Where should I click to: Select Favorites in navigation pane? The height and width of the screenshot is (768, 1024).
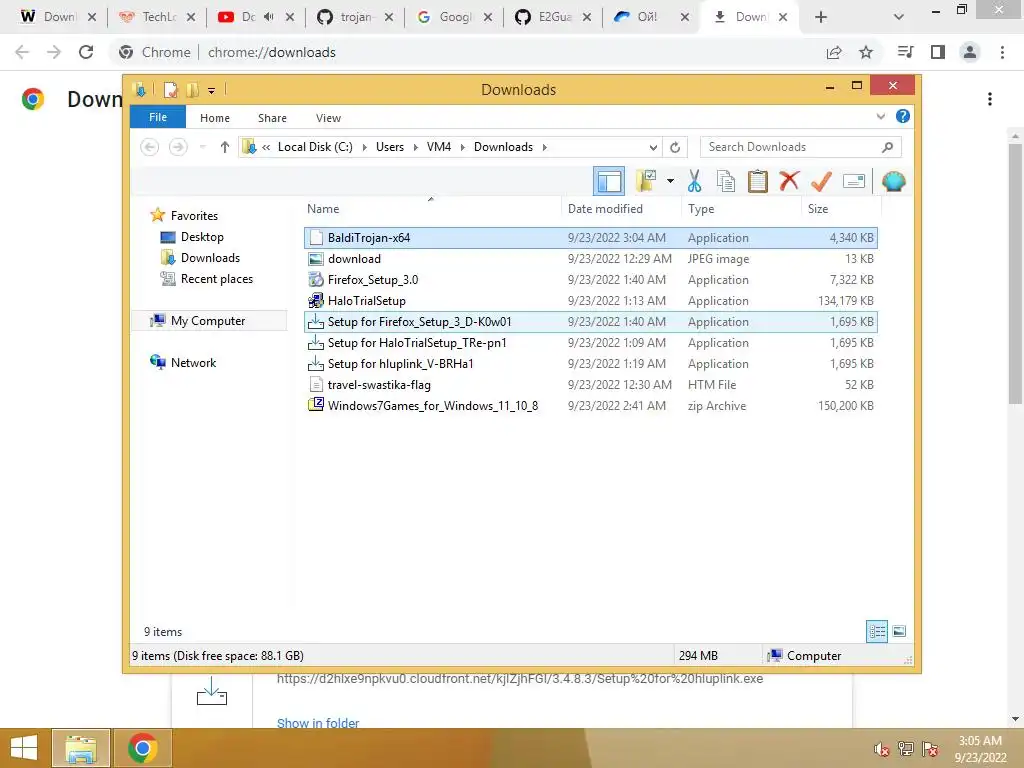click(x=194, y=216)
